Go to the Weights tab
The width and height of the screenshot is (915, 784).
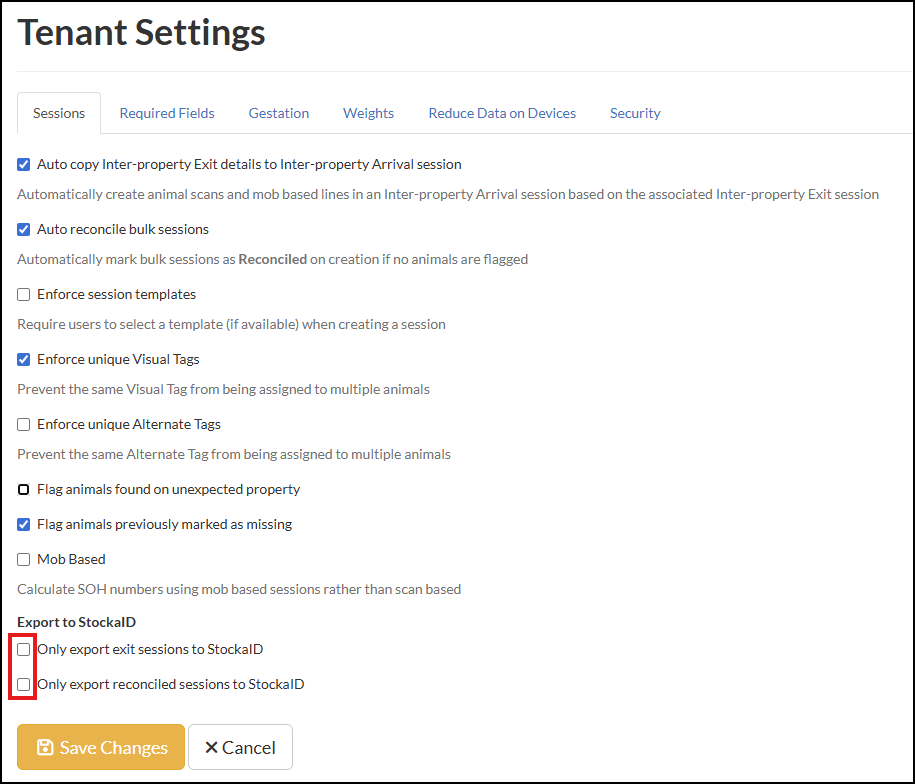368,113
